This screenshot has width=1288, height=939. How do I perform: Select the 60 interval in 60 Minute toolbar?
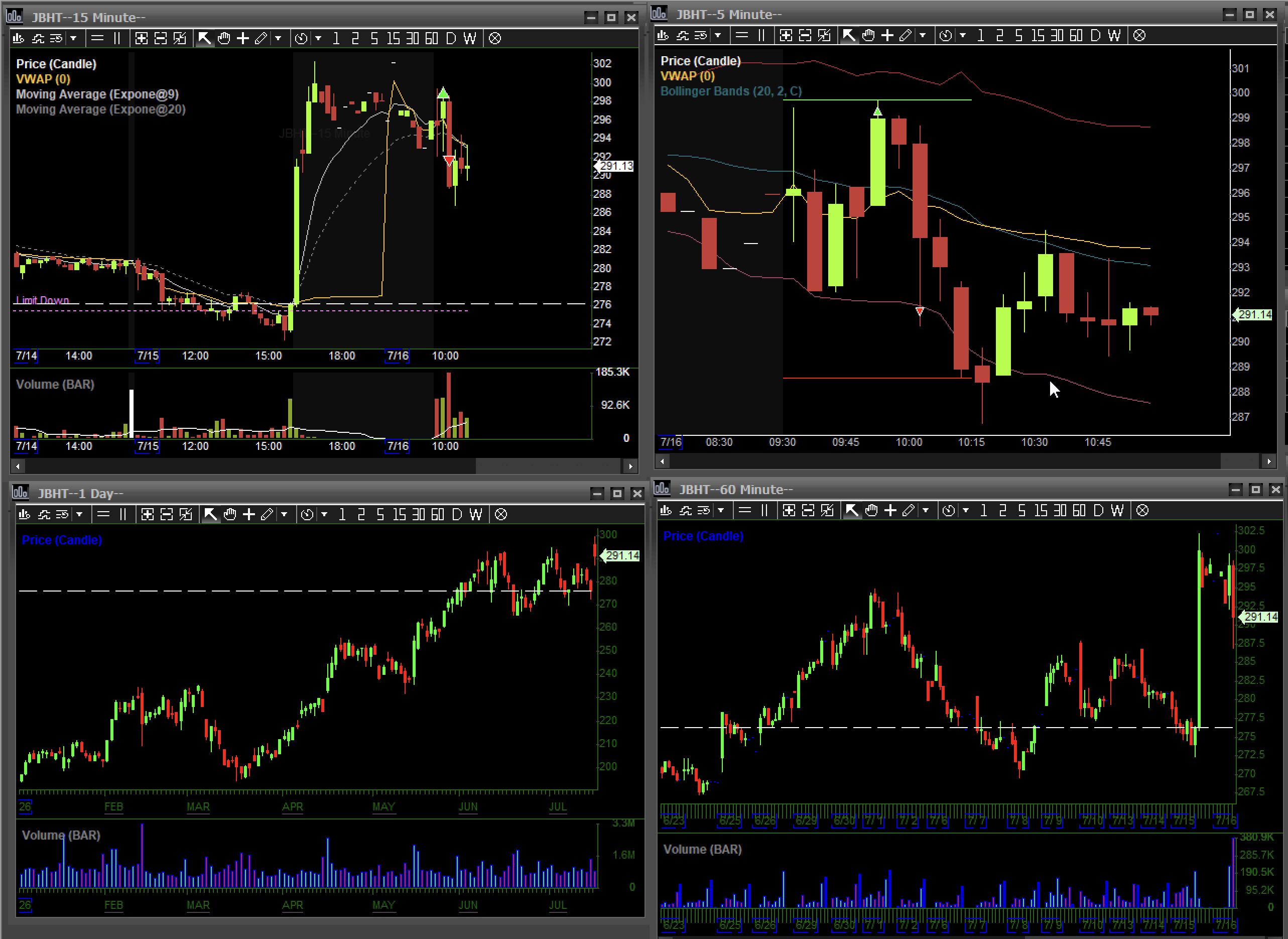coord(1079,511)
